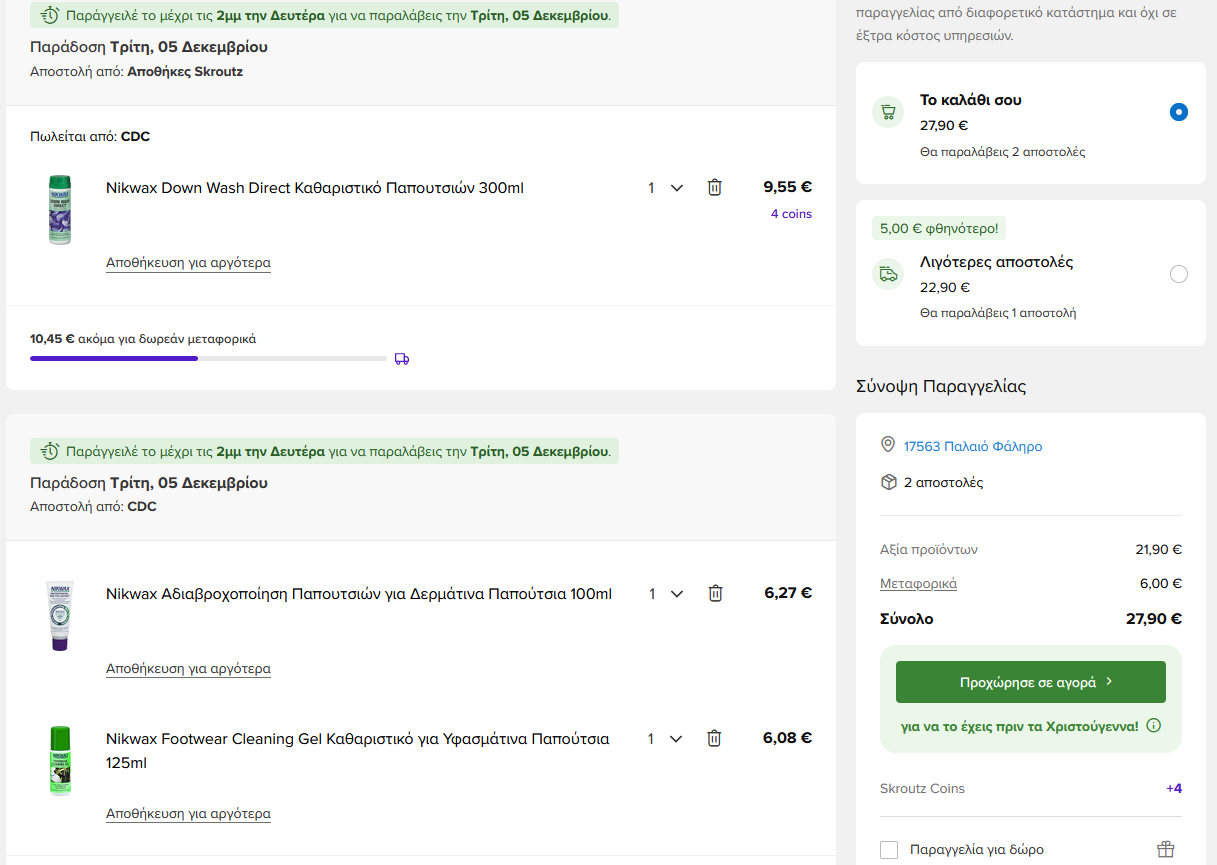
Task: Tick the Παραγγελία για δώρο checkbox
Action: 889,850
